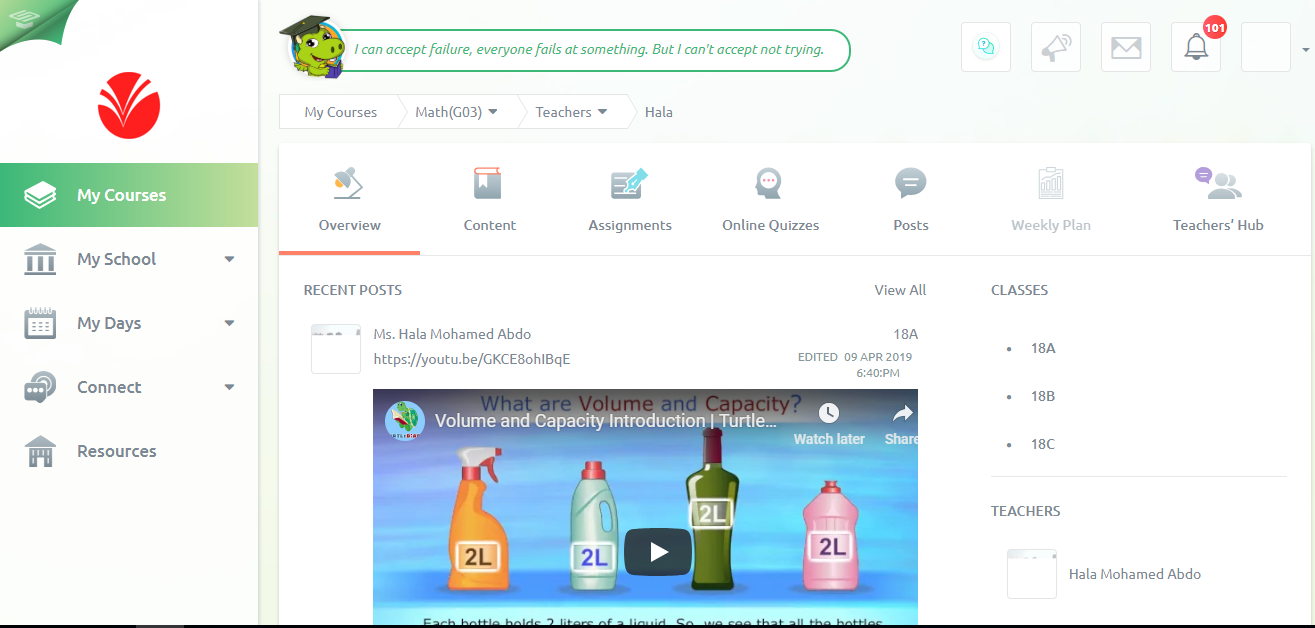Viewport: 1315px width, 628px height.
Task: Click the teacher avatar under Teachers
Action: [1032, 574]
